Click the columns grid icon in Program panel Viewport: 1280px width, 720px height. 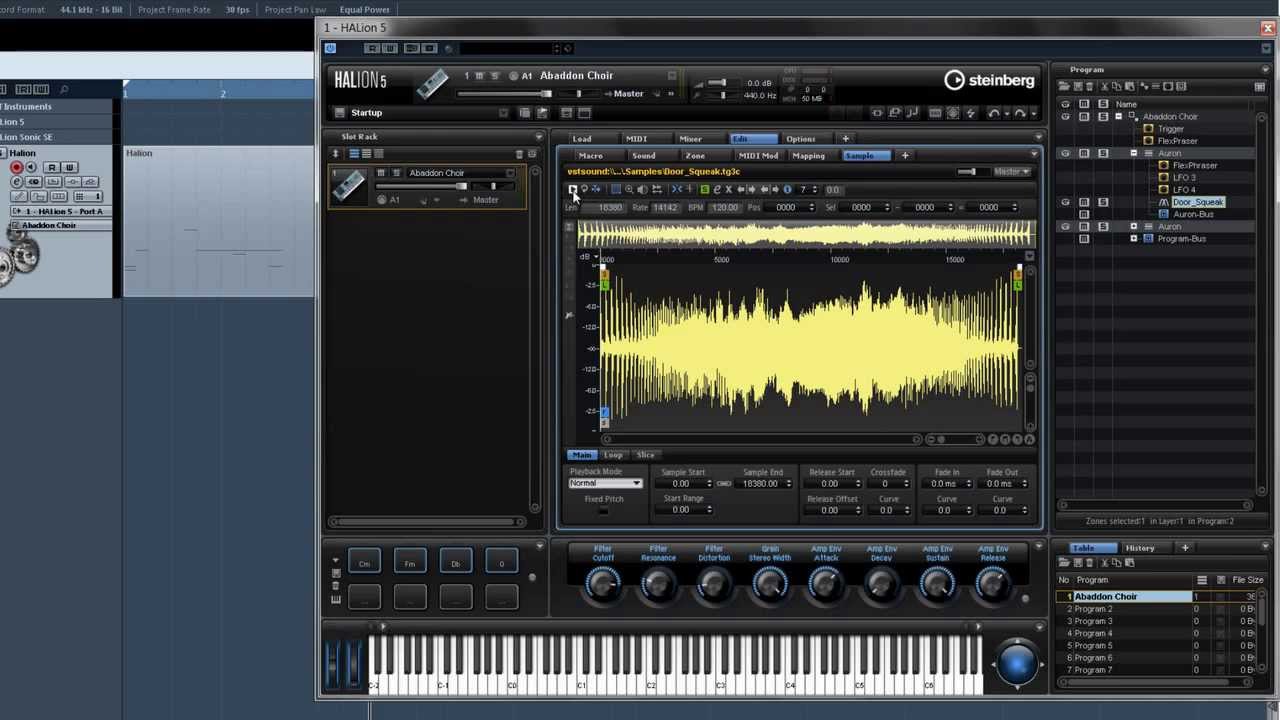tap(1259, 86)
